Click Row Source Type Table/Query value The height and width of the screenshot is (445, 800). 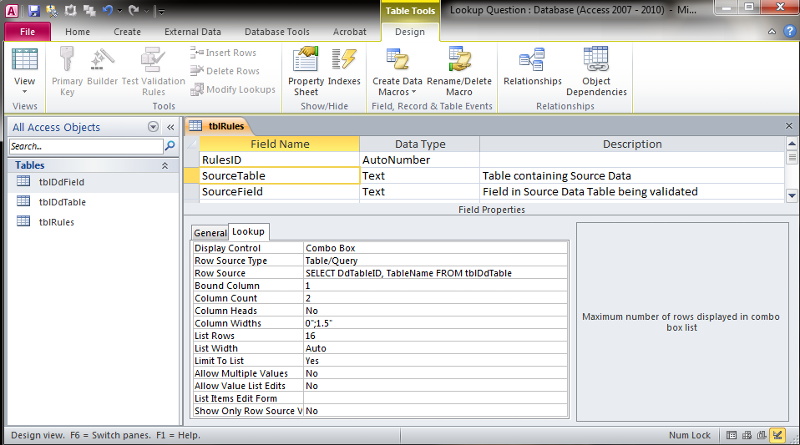[435, 261]
